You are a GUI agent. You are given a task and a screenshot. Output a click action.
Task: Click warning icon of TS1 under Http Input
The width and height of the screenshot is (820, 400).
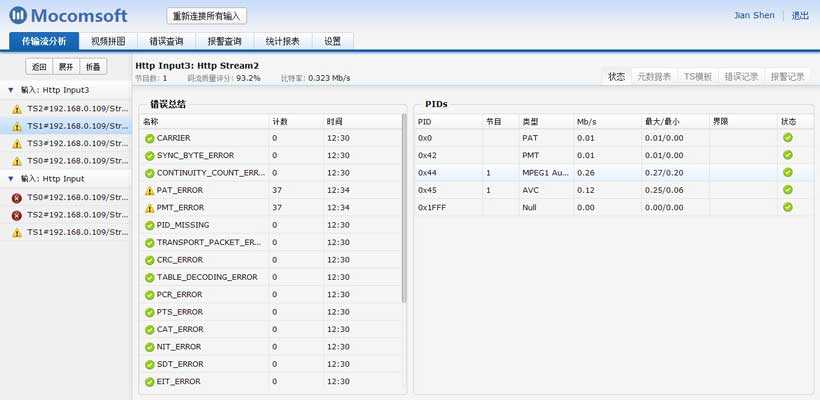tap(17, 233)
